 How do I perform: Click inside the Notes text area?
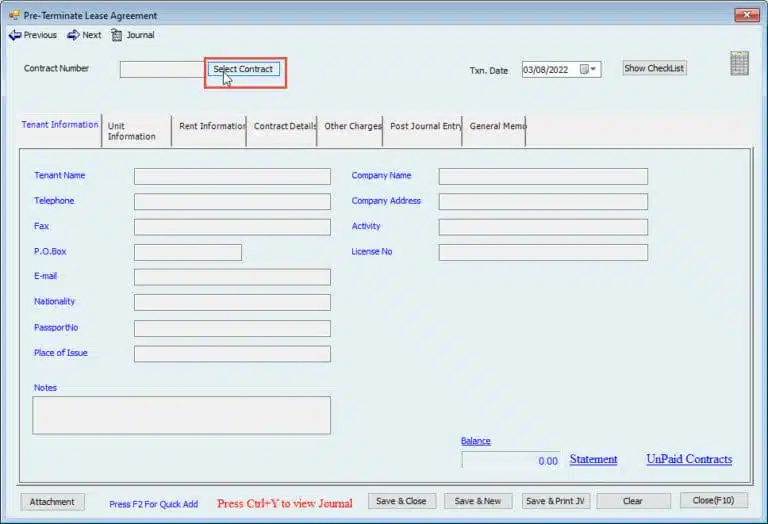(181, 415)
